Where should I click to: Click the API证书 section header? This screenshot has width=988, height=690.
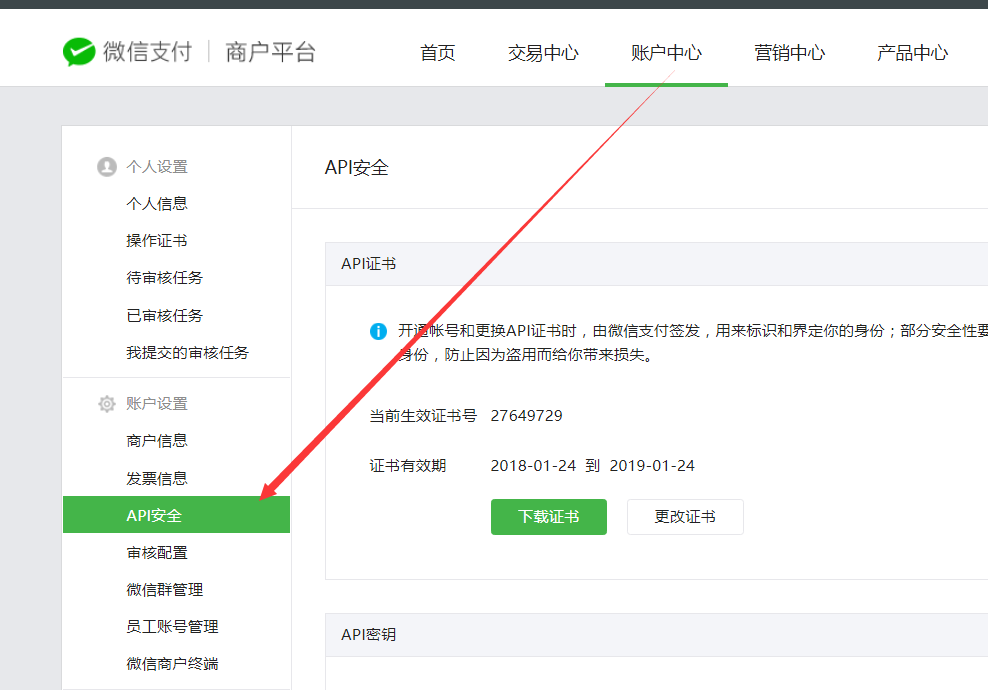point(369,264)
